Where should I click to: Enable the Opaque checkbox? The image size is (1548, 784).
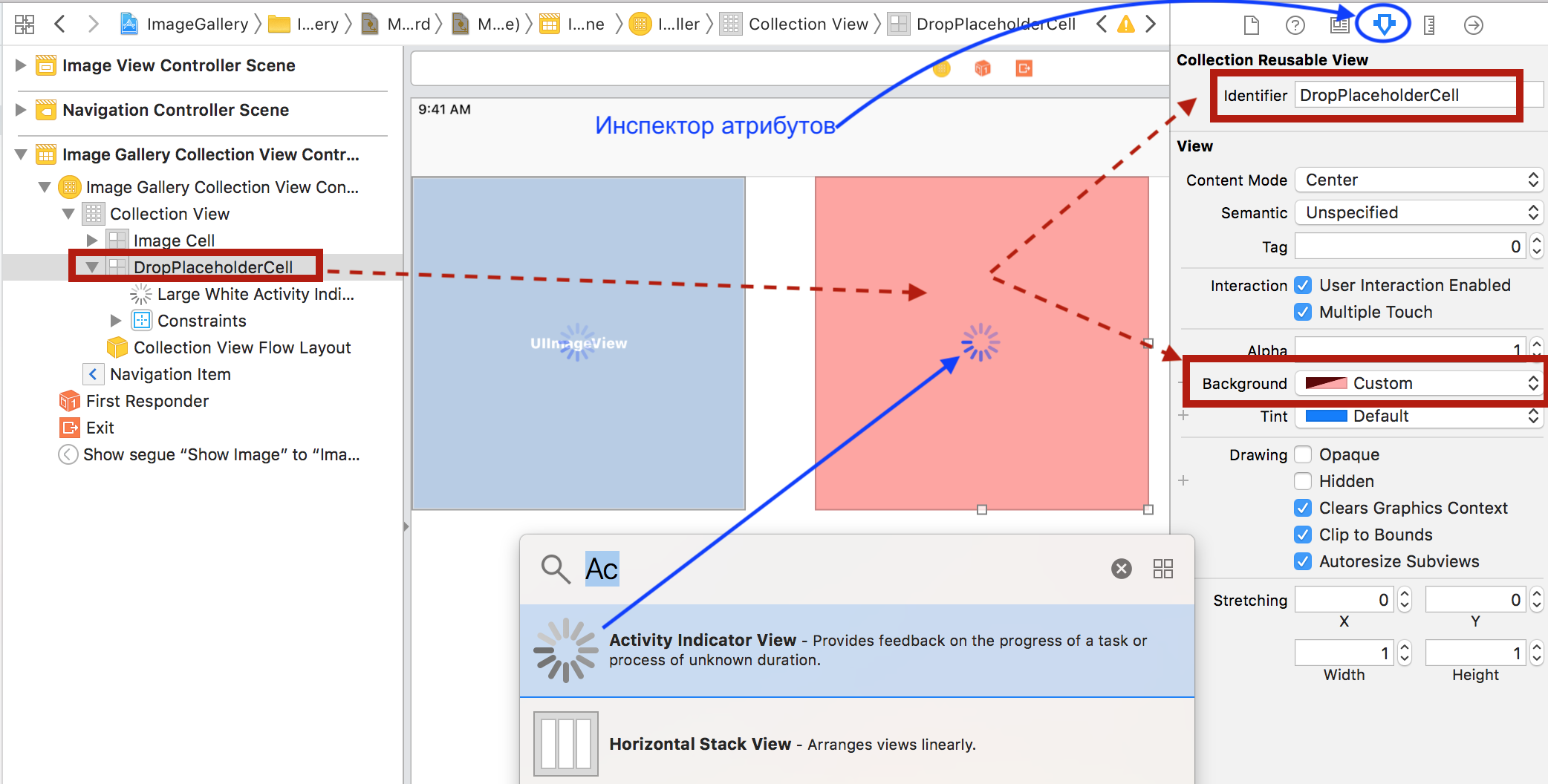pos(1303,454)
